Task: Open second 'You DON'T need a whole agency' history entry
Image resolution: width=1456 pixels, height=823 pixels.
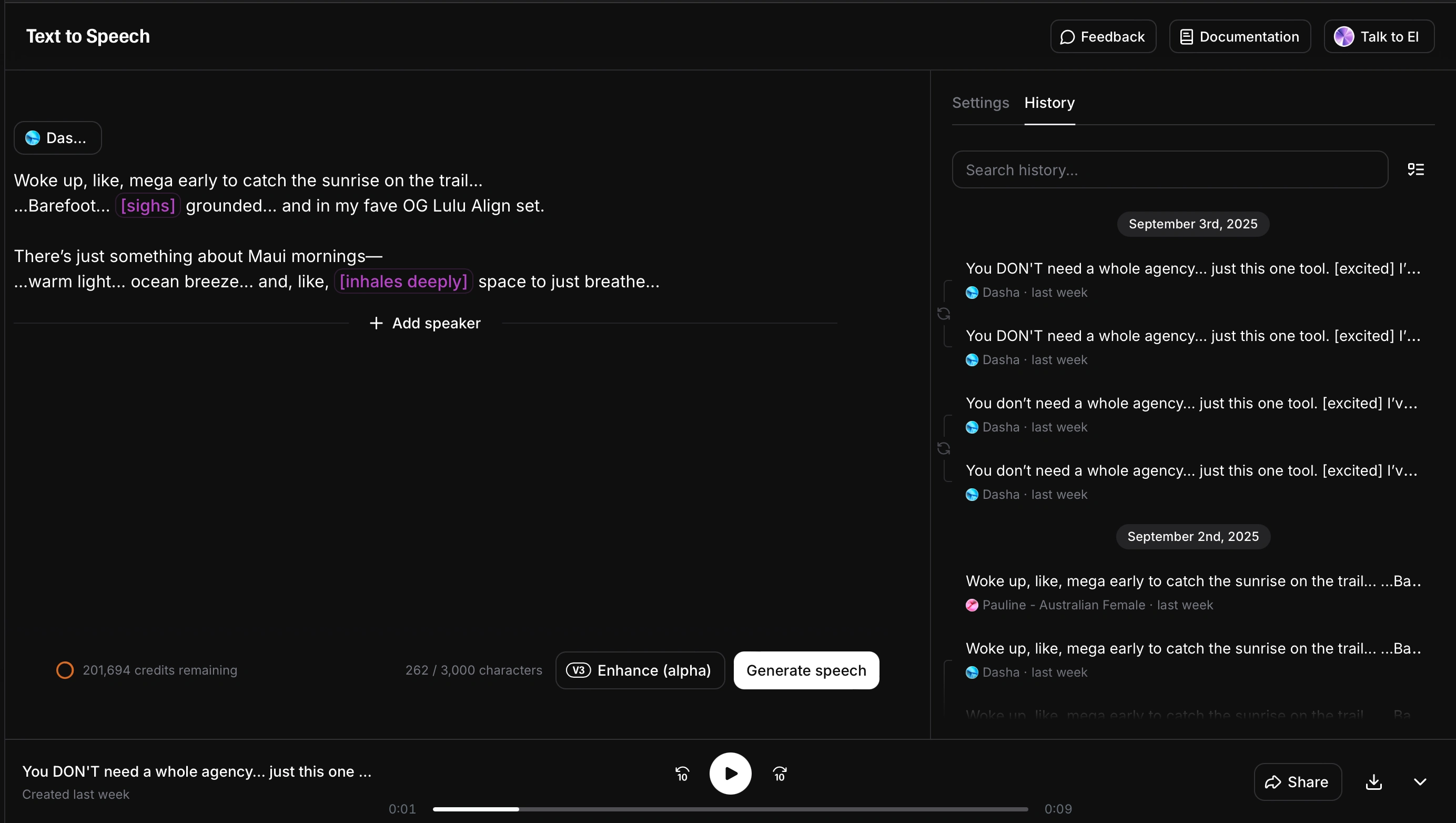Action: point(1193,347)
